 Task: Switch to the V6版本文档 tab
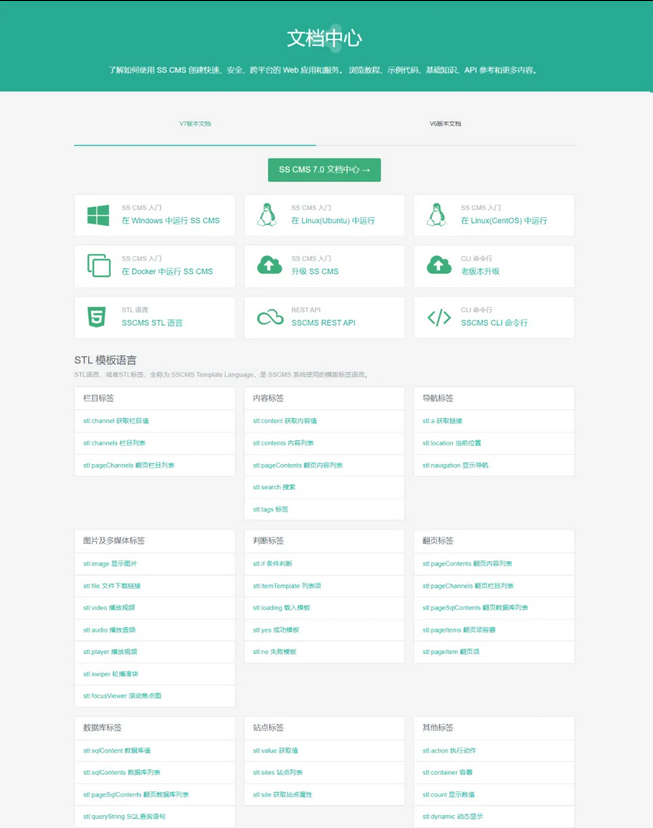pos(445,124)
